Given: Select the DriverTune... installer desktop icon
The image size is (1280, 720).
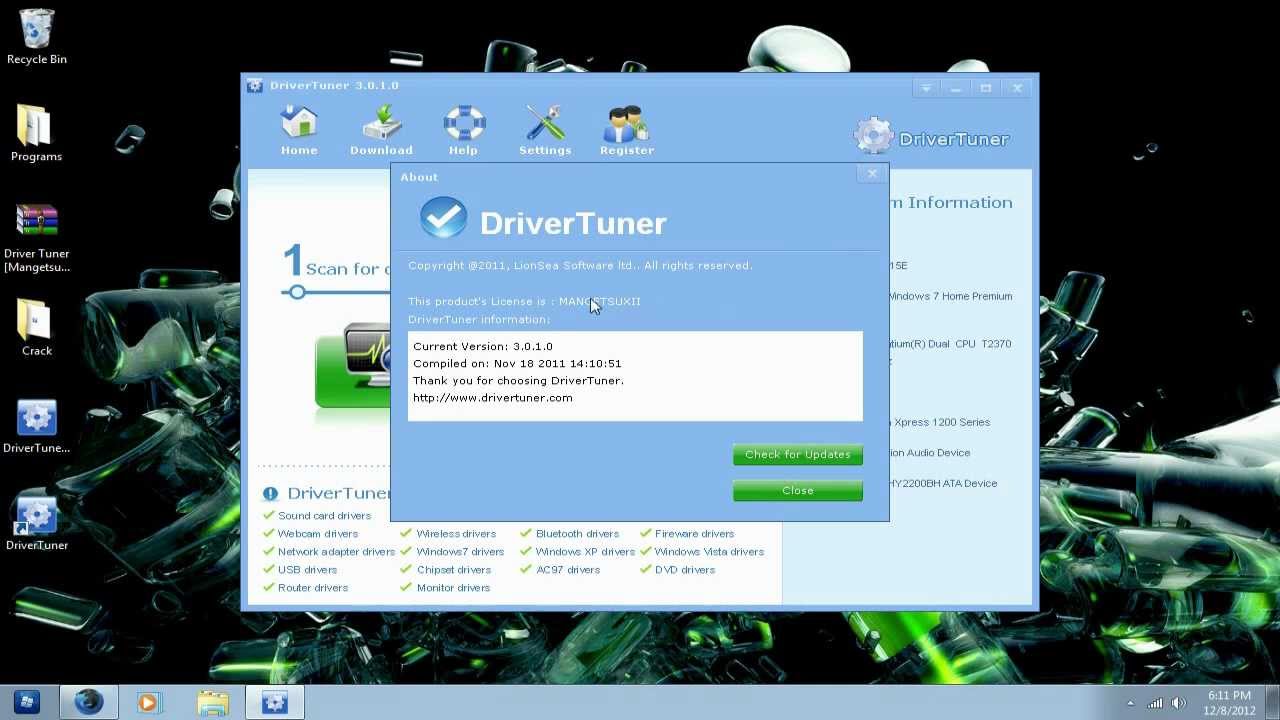Looking at the screenshot, I should tap(36, 427).
